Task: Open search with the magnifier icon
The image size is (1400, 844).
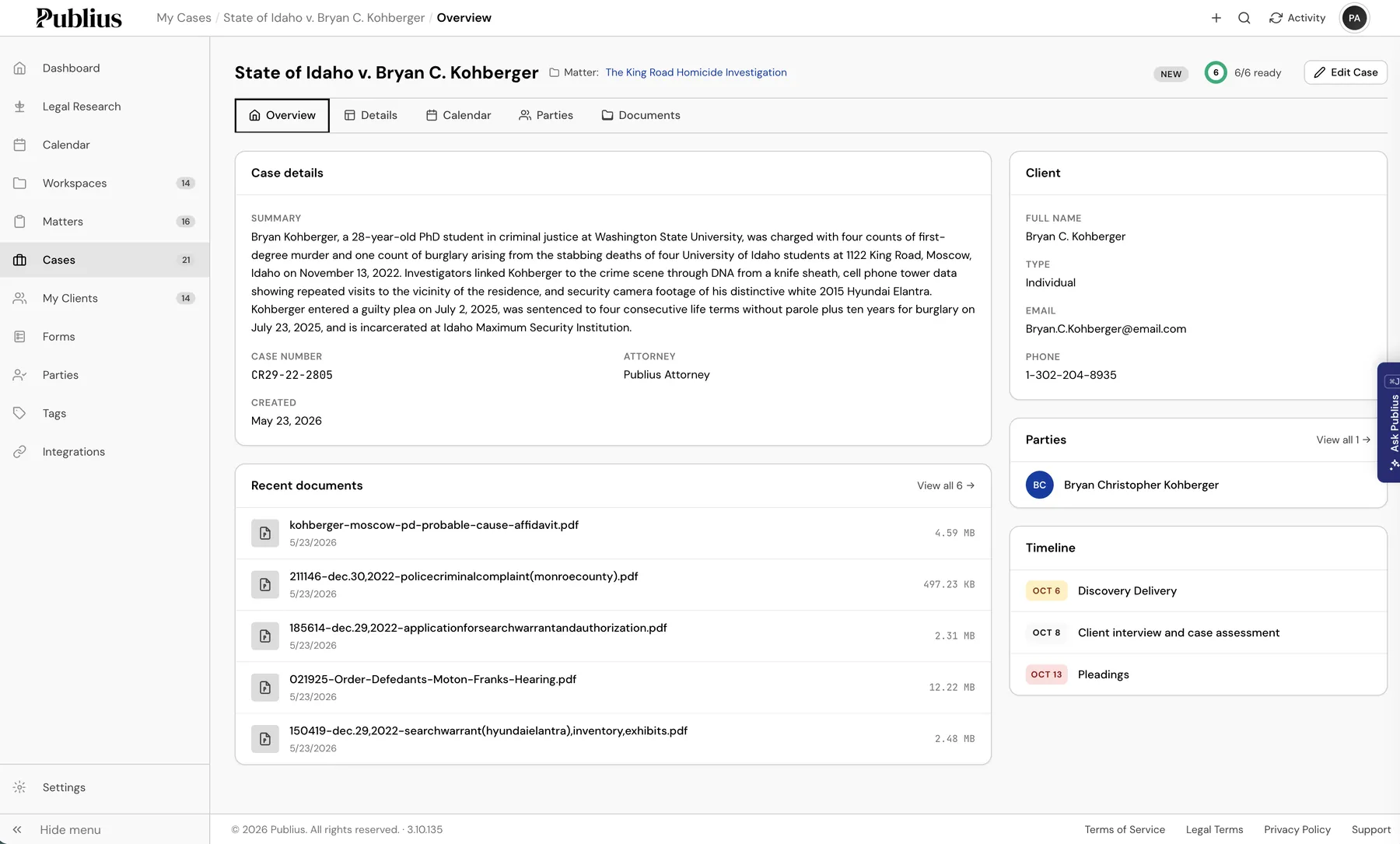Action: click(1244, 18)
